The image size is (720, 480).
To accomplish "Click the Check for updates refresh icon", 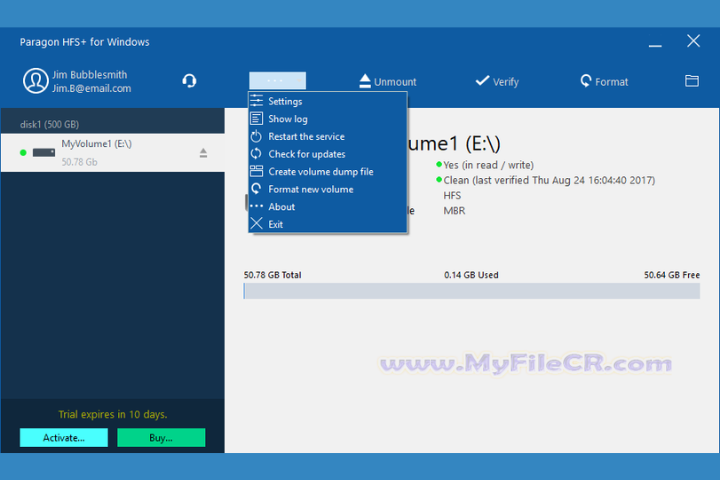I will click(256, 153).
